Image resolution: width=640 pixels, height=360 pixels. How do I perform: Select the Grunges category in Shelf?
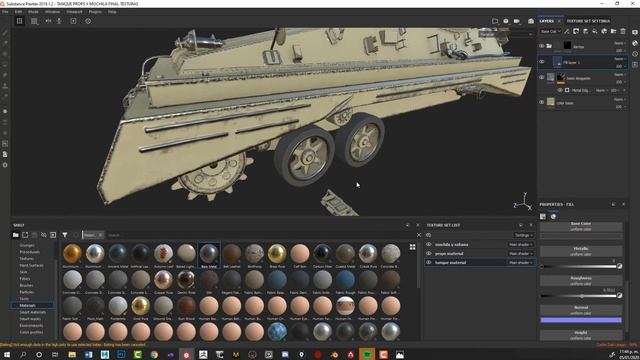[x=27, y=245]
